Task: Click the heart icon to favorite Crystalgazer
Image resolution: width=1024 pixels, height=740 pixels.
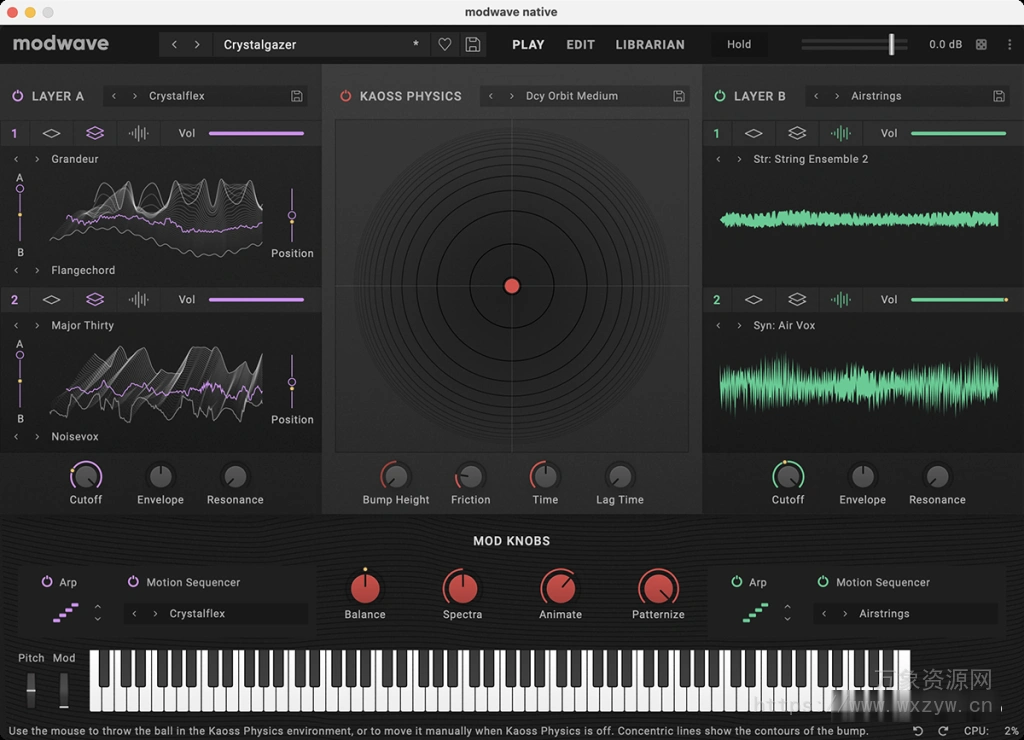Action: point(445,44)
